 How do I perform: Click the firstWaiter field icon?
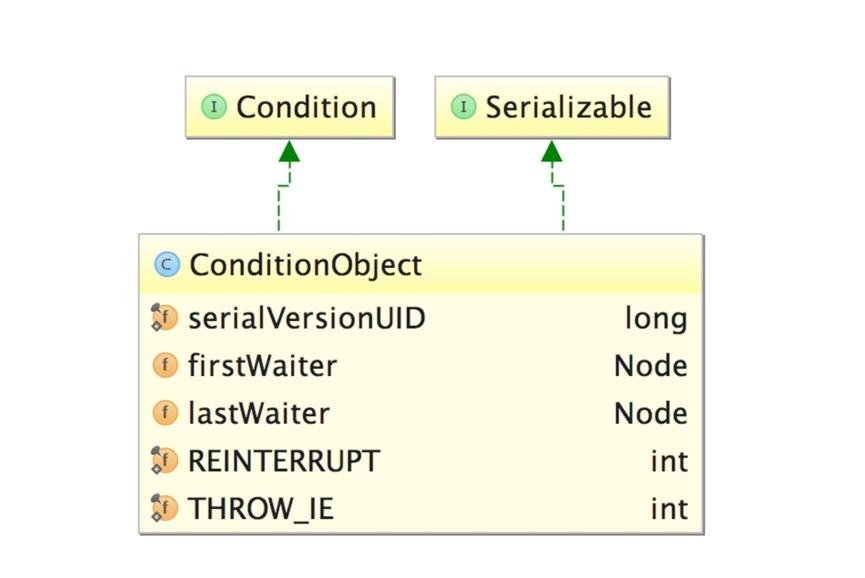(165, 366)
